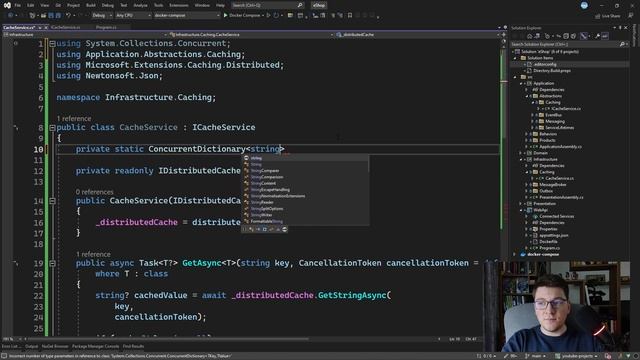Image resolution: width=640 pixels, height=360 pixels.
Task: Switch to the second CacheService.cs tab
Action: [x=65, y=27]
